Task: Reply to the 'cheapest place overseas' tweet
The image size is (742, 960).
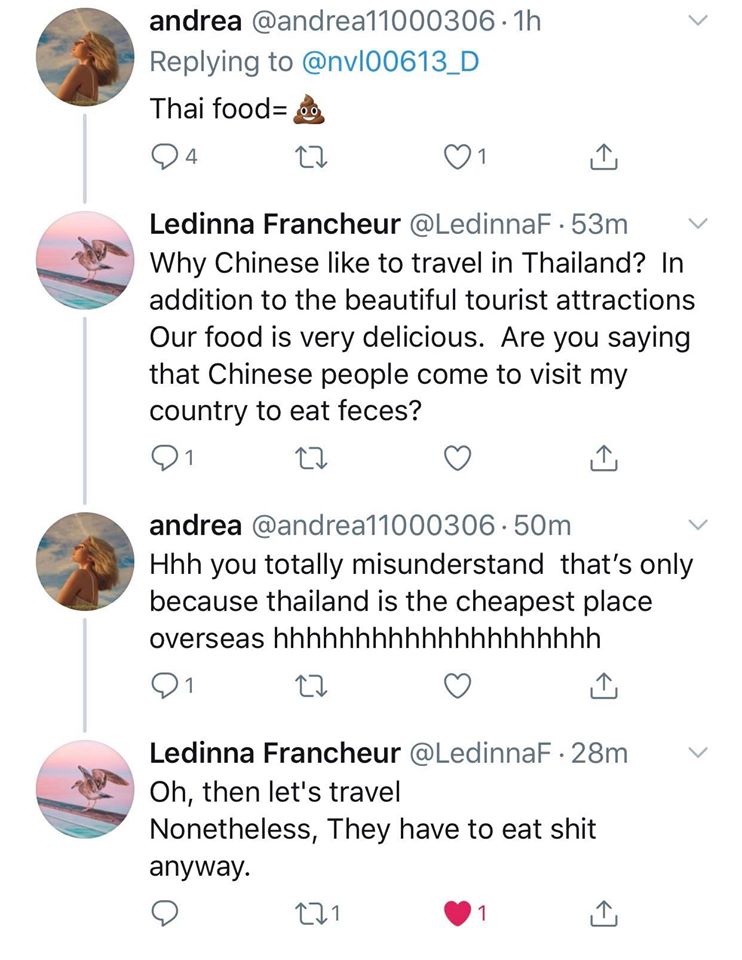Action: tap(163, 685)
